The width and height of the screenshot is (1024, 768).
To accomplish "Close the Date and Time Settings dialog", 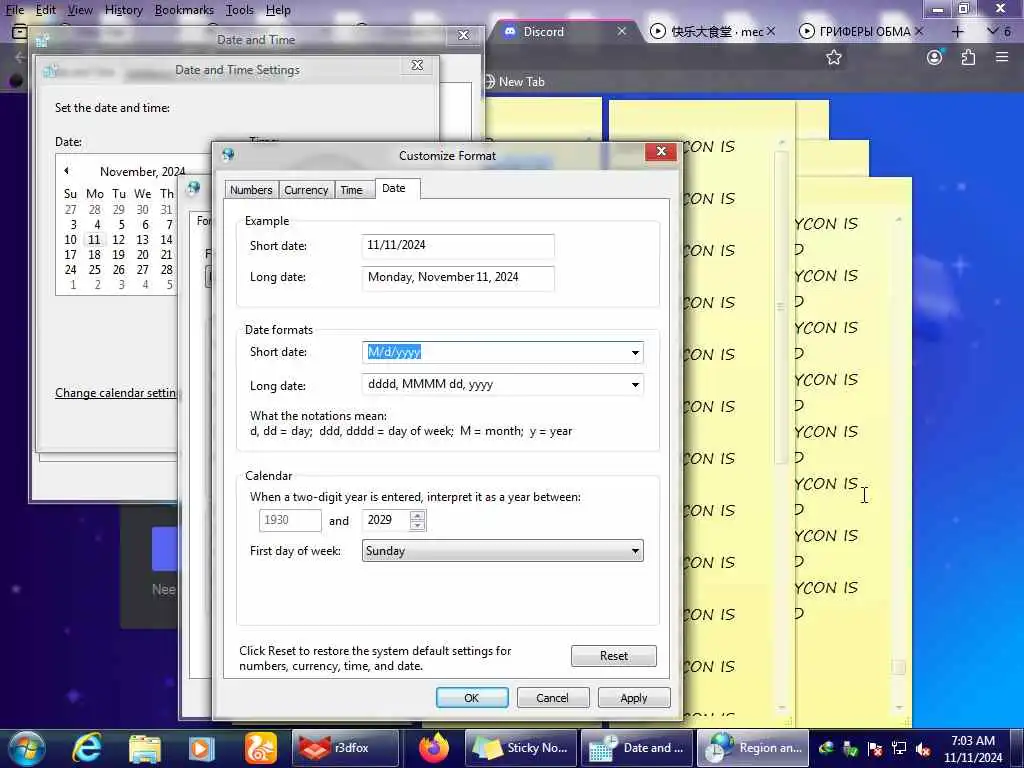I will [x=417, y=65].
